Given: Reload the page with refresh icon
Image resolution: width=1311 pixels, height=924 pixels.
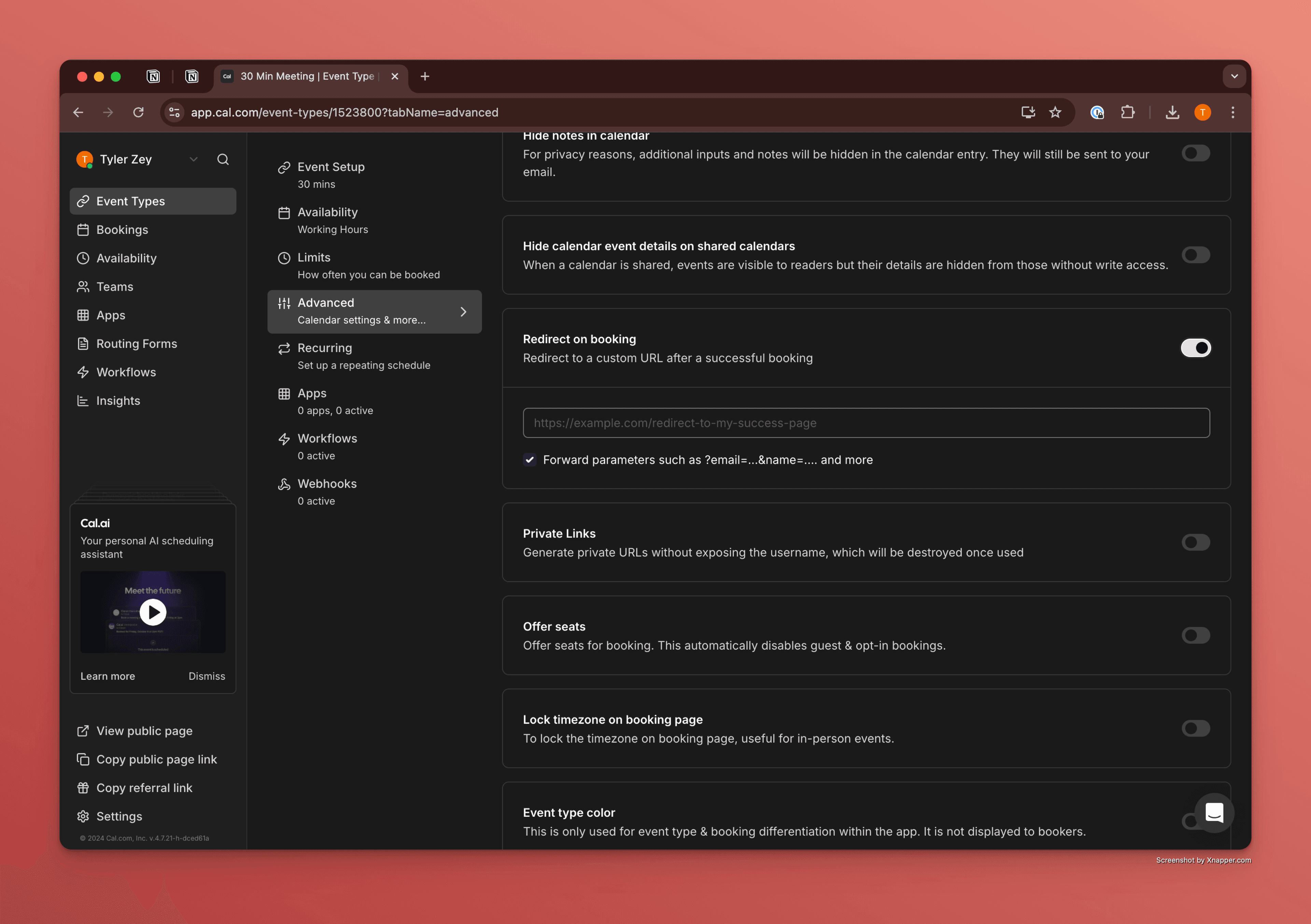Looking at the screenshot, I should click(138, 112).
